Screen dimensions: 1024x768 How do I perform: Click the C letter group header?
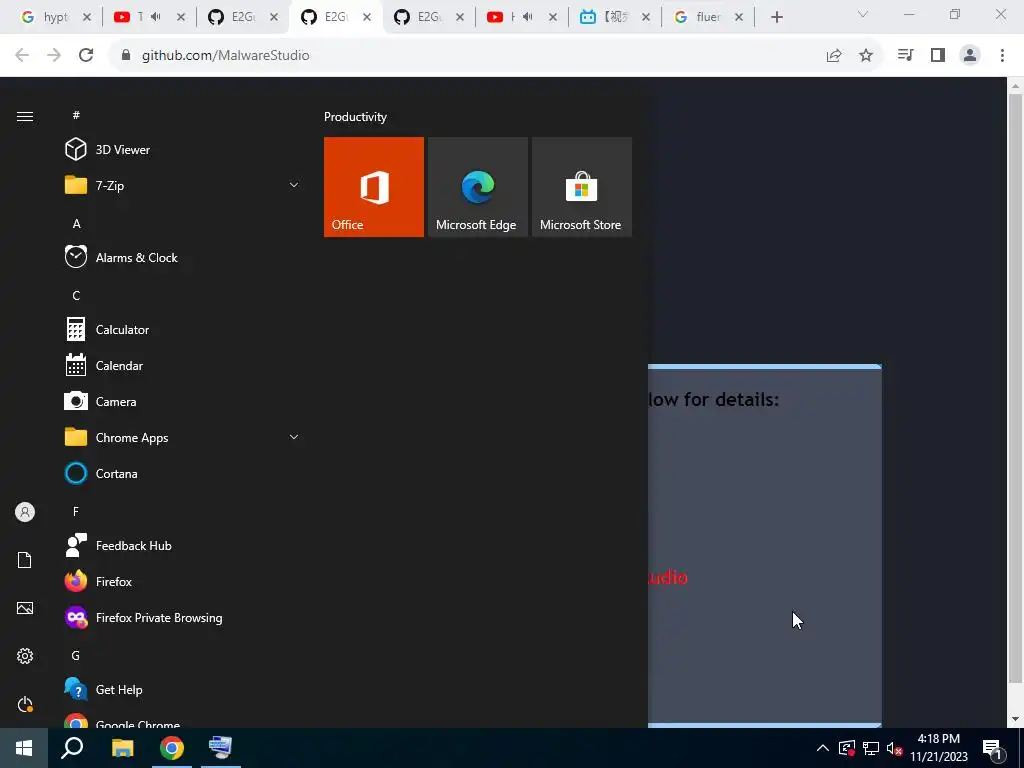[x=76, y=296]
